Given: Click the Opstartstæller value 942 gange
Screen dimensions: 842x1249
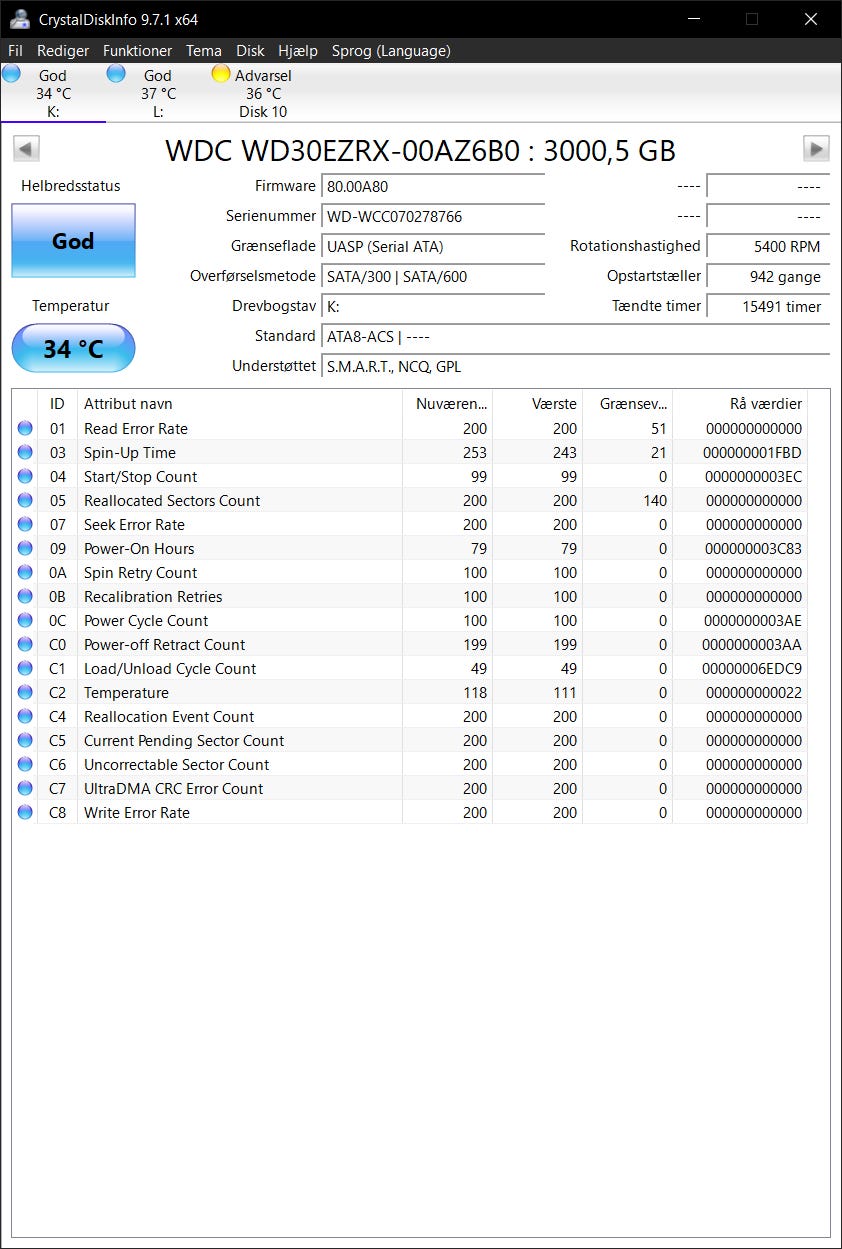Looking at the screenshot, I should click(768, 277).
